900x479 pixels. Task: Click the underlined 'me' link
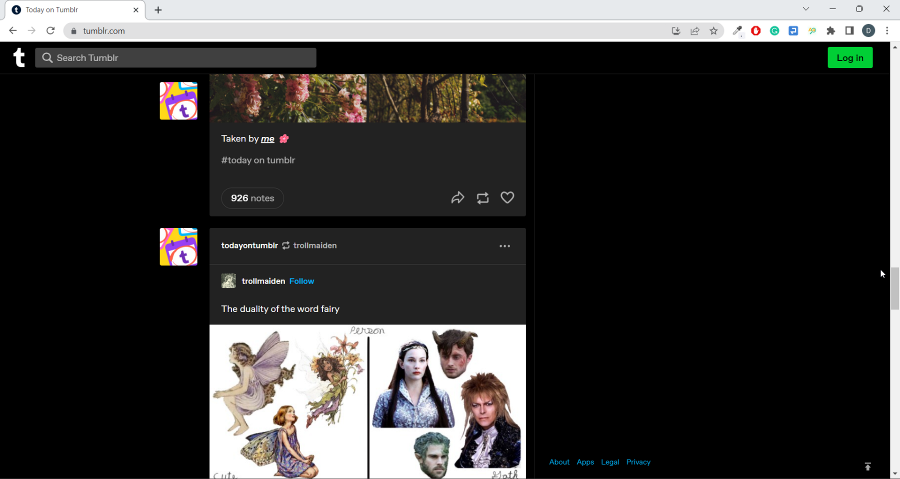pyautogui.click(x=267, y=139)
